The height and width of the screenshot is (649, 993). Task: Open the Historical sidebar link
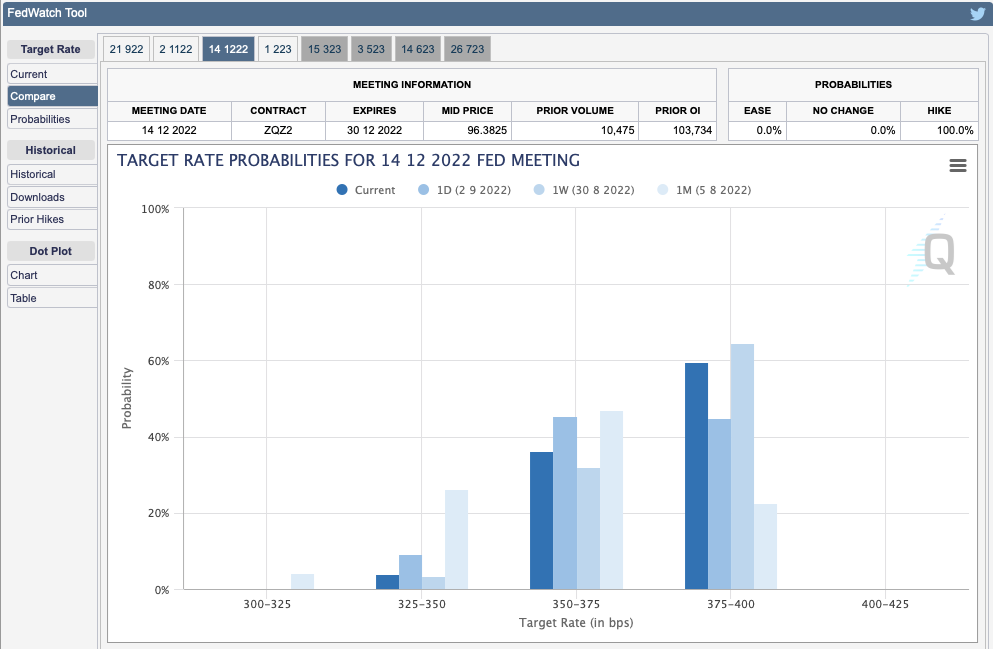[53, 174]
